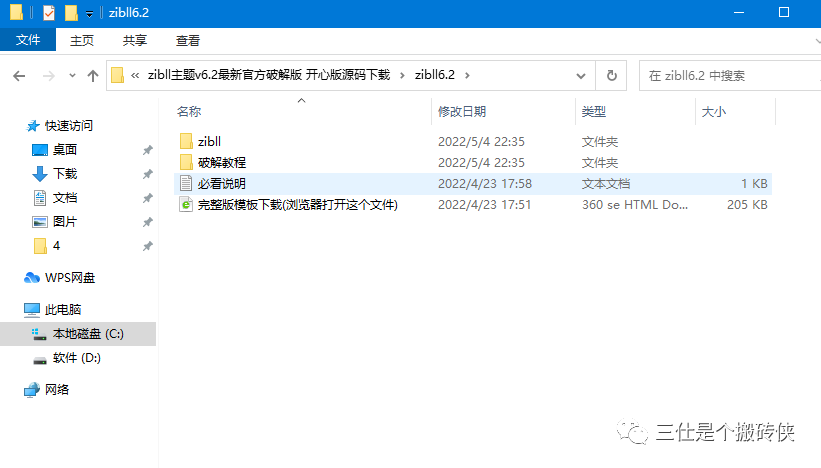The image size is (821, 468).
Task: Switch to the 共享 ribbon tab
Action: [135, 40]
